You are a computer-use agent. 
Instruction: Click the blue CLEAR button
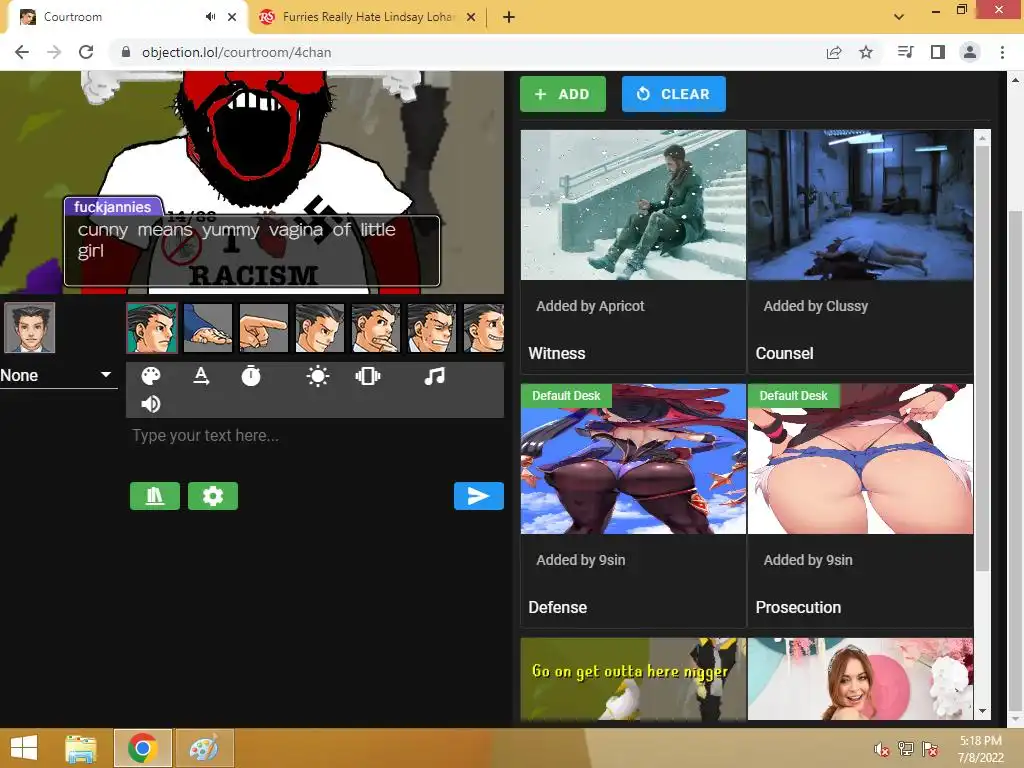(673, 94)
